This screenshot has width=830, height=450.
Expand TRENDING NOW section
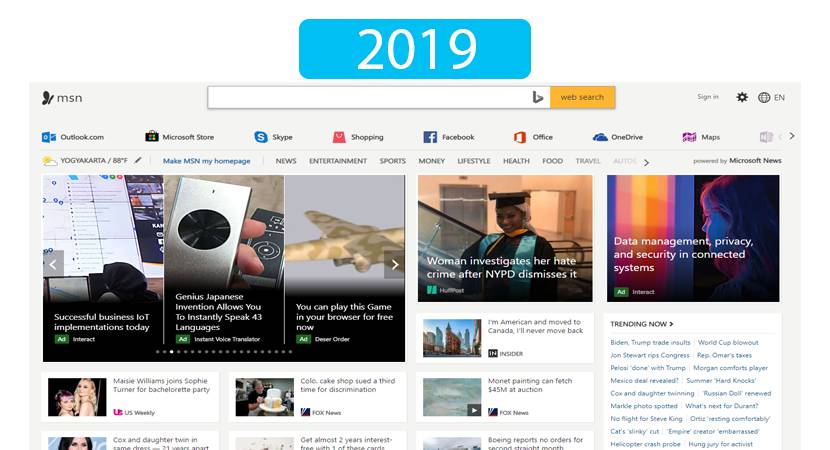pyautogui.click(x=642, y=324)
